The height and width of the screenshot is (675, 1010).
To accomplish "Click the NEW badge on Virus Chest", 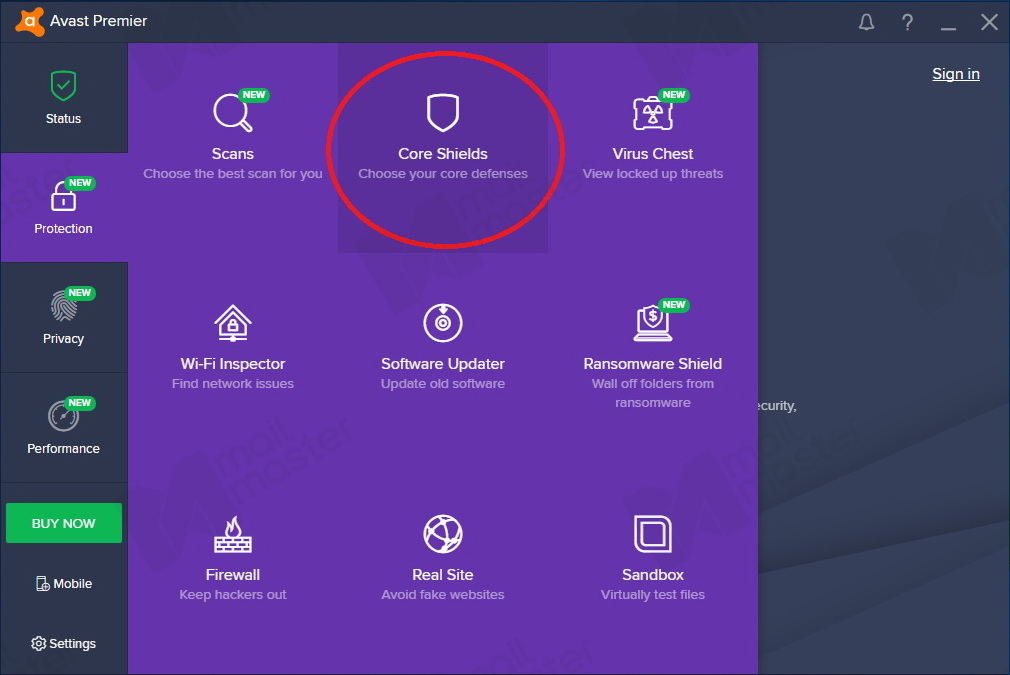I will [x=674, y=95].
